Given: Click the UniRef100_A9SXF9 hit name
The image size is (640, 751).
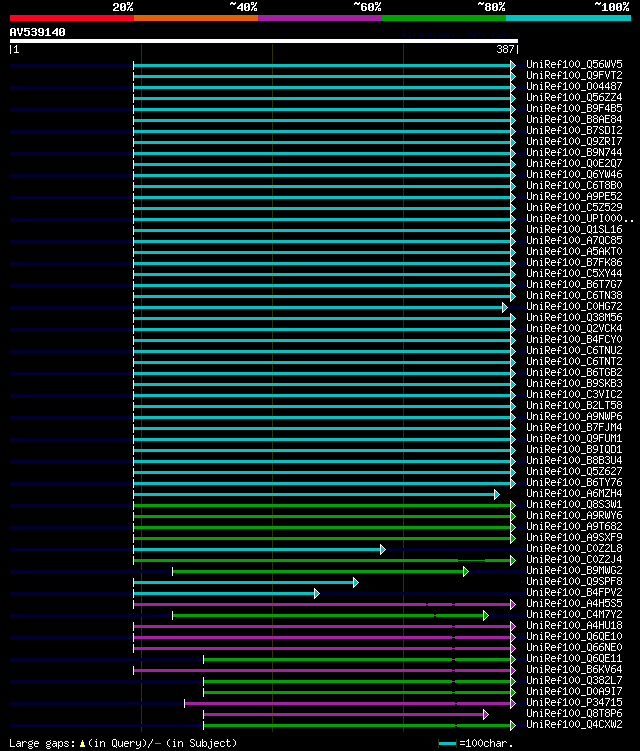Looking at the screenshot, I should point(574,538).
